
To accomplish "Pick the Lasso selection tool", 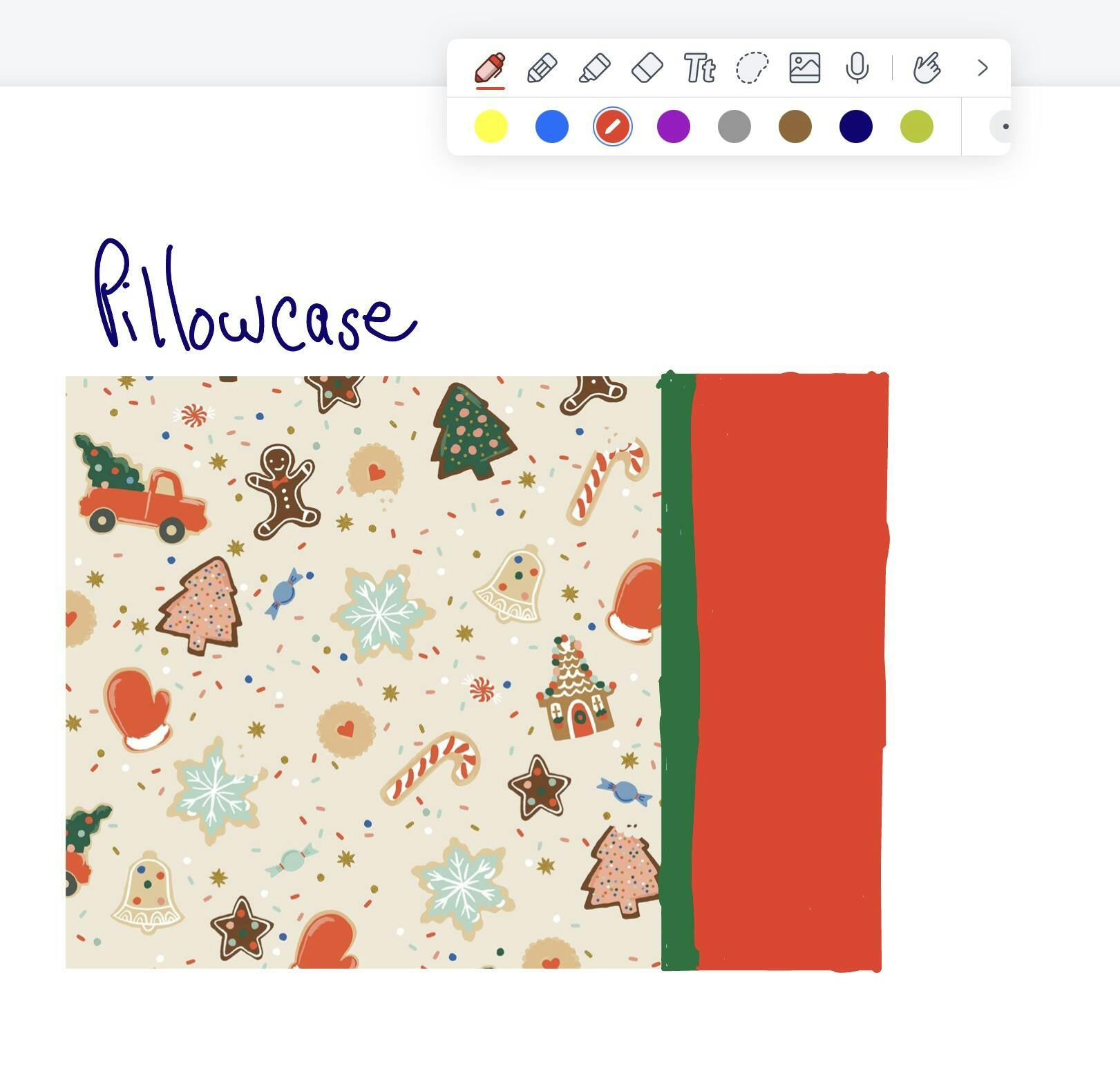I will point(752,68).
